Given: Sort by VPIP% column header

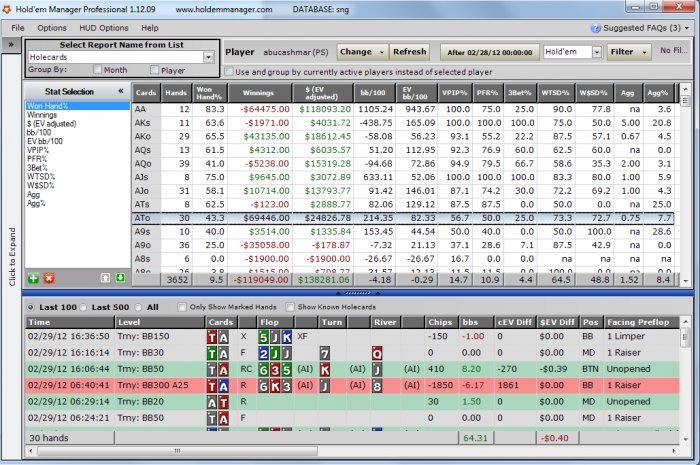Looking at the screenshot, I should 454,93.
